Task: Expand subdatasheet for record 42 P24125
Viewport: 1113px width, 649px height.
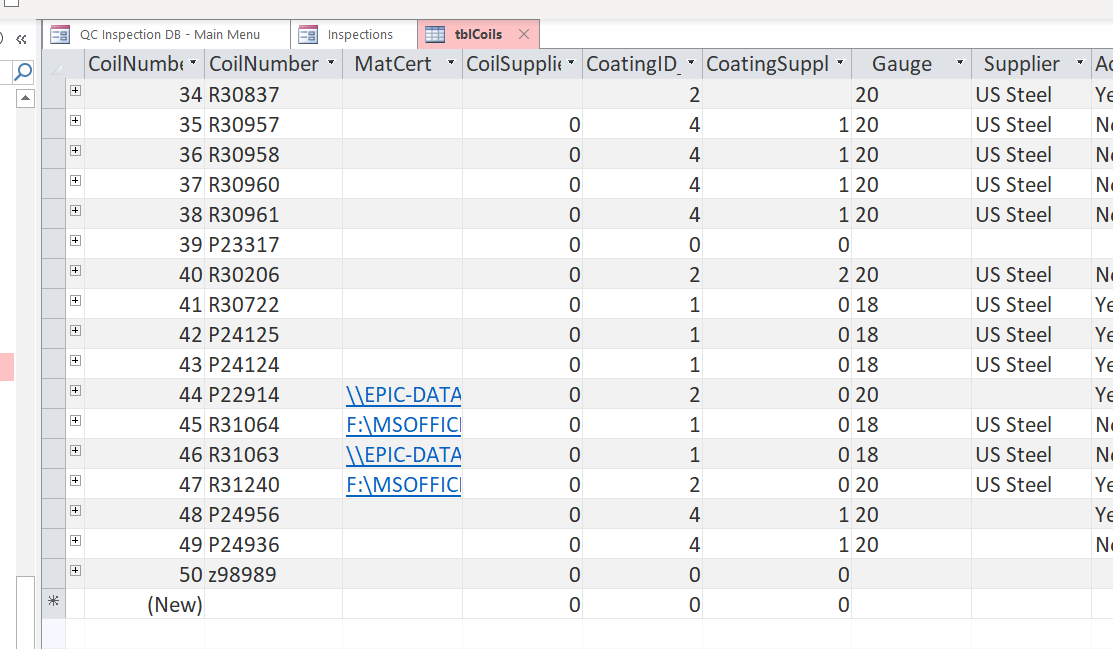Action: 75,330
